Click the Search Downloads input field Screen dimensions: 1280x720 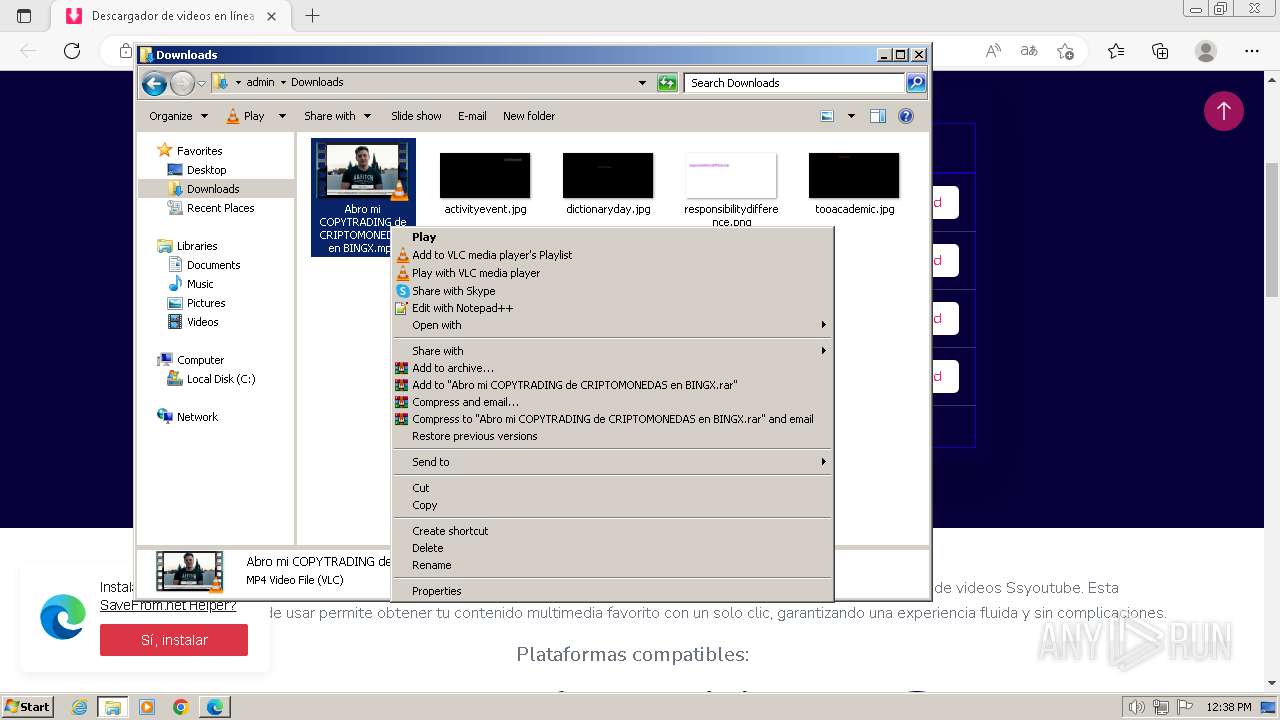[x=794, y=83]
